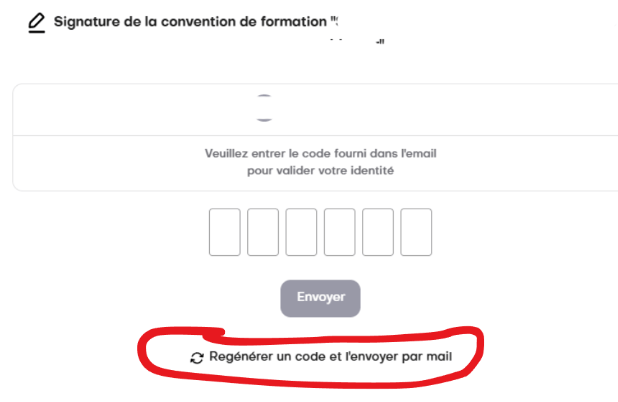Click the Envoyer button
The width and height of the screenshot is (618, 402).
tap(320, 298)
